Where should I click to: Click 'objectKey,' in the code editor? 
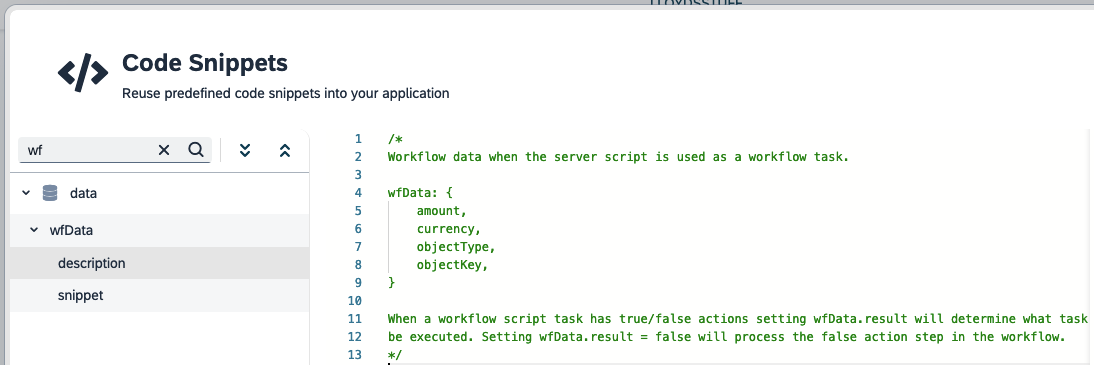pyautogui.click(x=453, y=265)
